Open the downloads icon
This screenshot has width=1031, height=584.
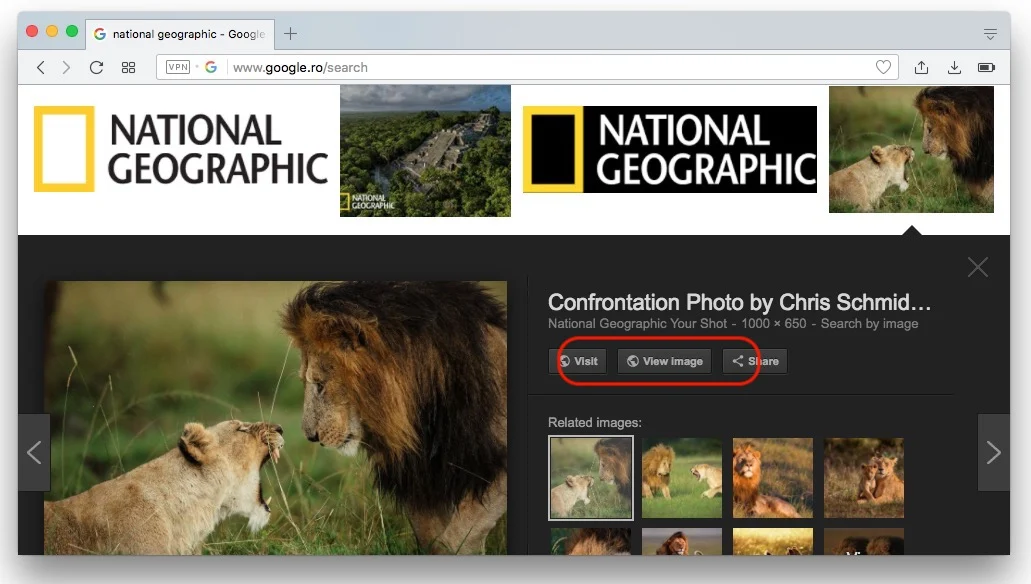tap(954, 68)
